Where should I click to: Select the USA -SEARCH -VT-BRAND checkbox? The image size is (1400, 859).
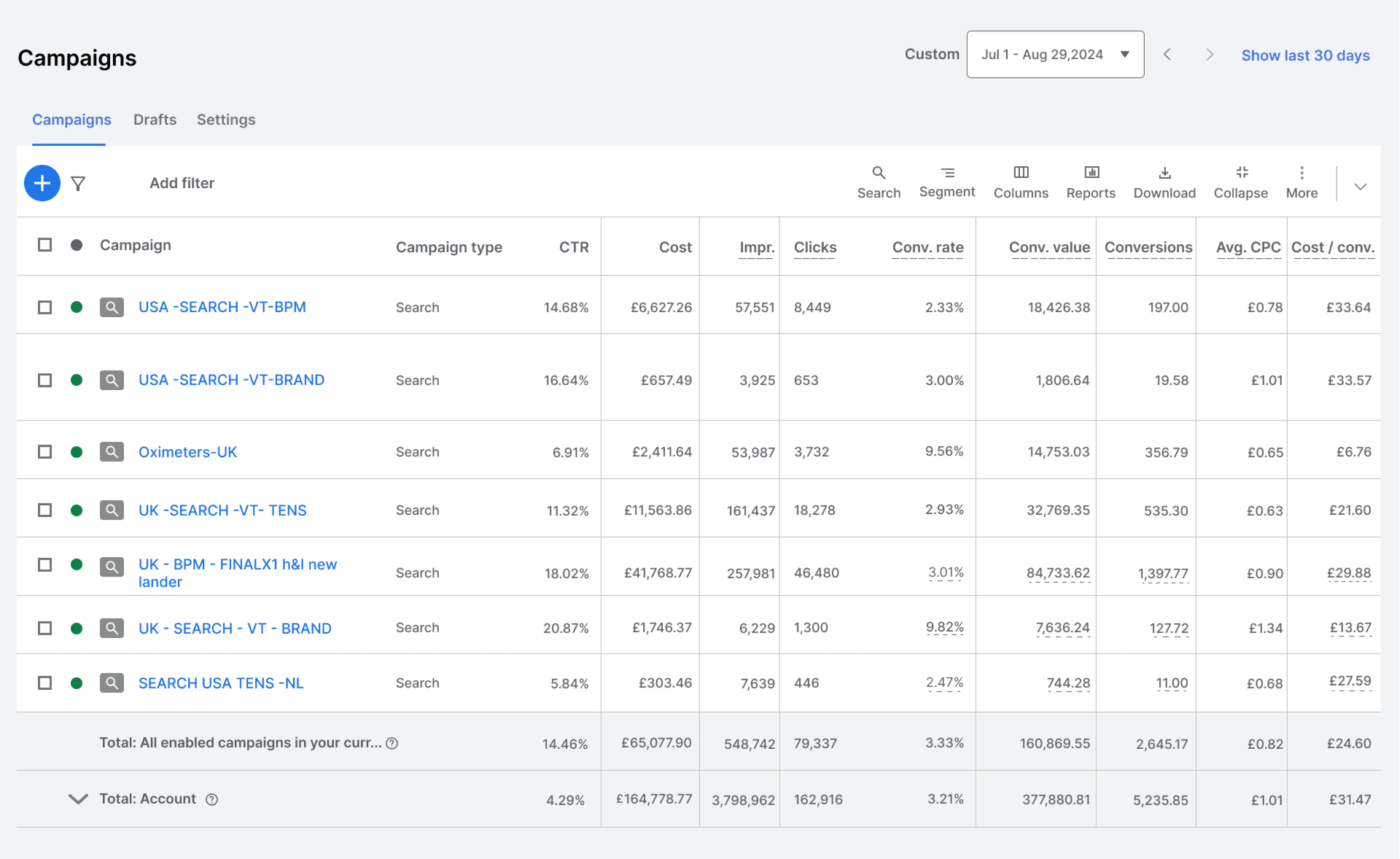[45, 380]
